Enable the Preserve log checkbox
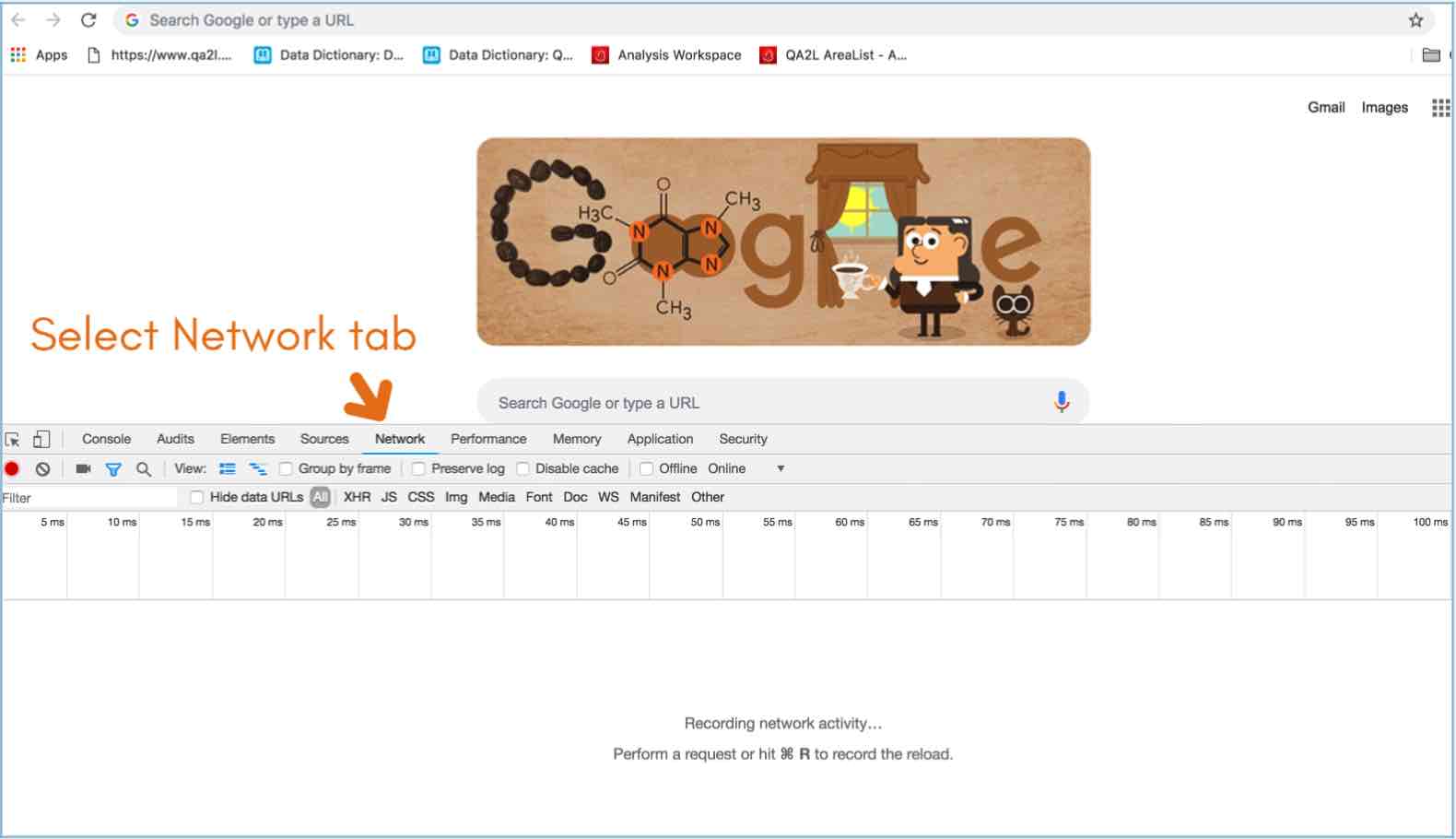 click(418, 469)
